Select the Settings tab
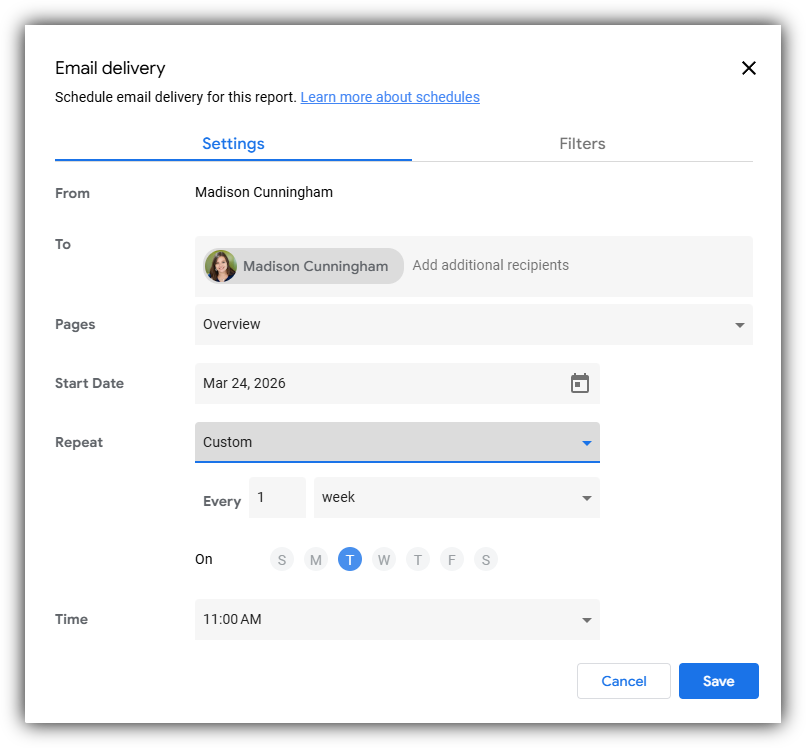The width and height of the screenshot is (806, 748). point(233,143)
